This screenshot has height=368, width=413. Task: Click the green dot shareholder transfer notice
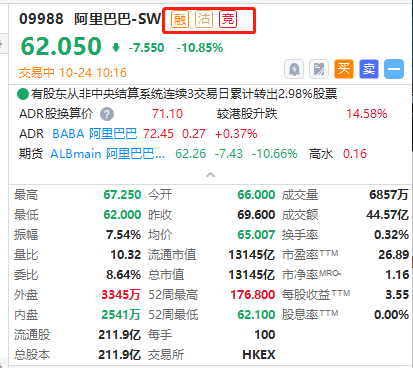pyautogui.click(x=177, y=94)
